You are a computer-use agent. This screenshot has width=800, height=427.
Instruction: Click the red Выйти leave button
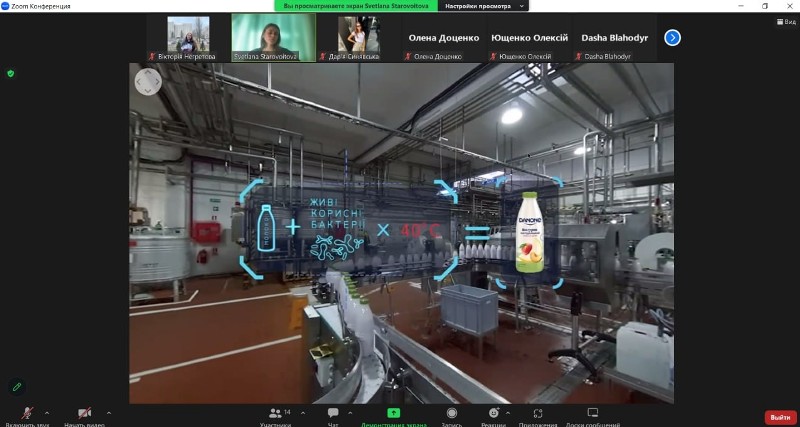click(x=781, y=417)
